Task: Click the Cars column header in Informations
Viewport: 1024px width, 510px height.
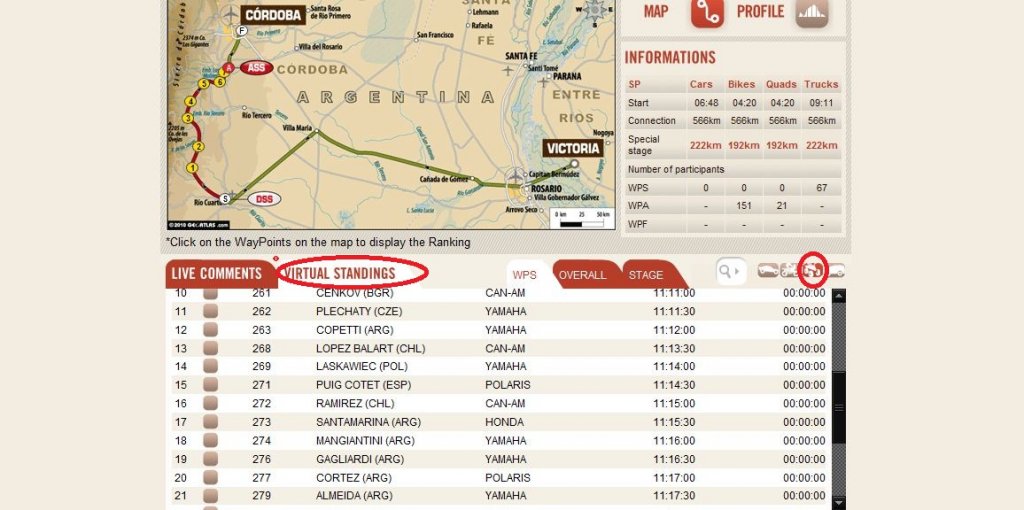Action: click(701, 84)
